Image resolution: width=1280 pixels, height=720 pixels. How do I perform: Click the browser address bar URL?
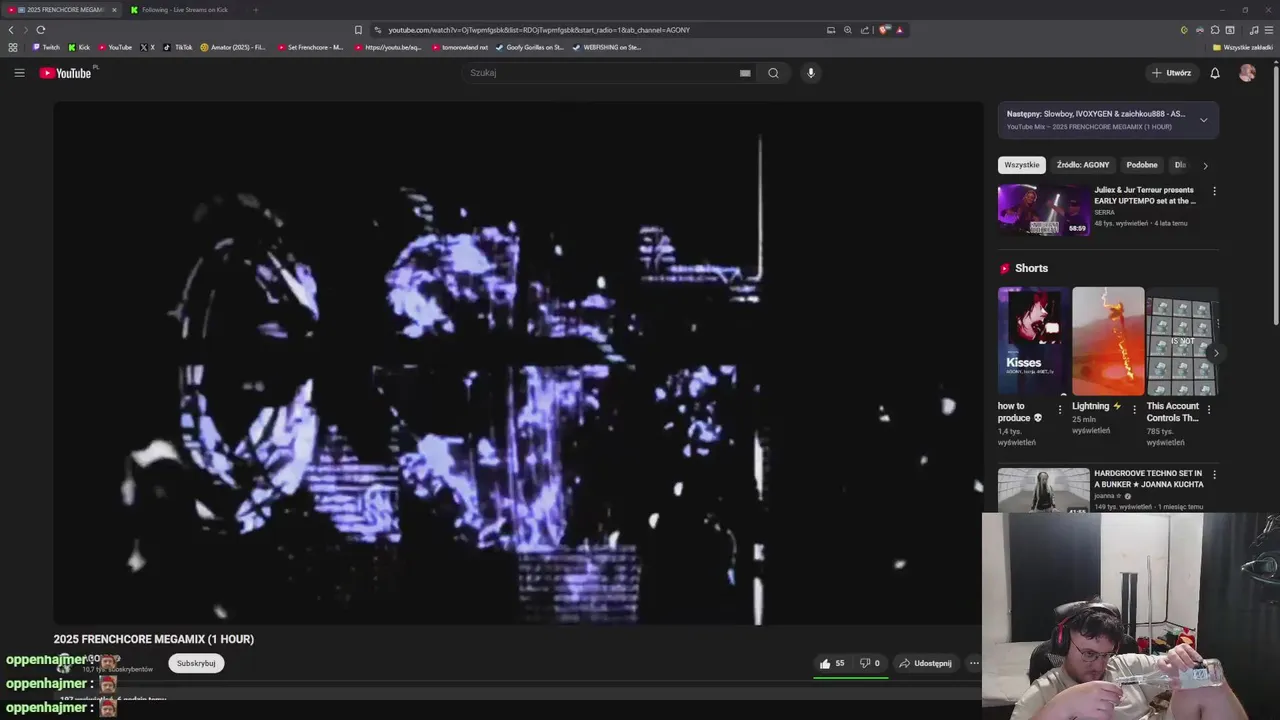pos(540,30)
